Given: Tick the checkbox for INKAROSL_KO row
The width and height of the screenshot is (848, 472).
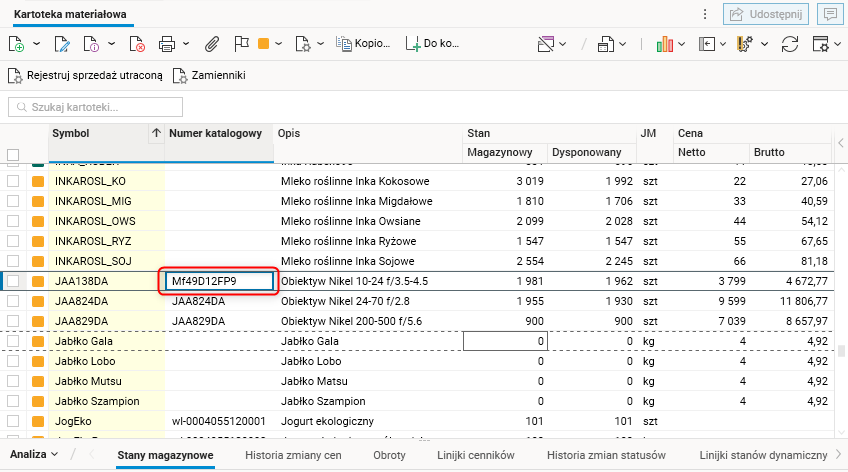Looking at the screenshot, I should [13, 182].
